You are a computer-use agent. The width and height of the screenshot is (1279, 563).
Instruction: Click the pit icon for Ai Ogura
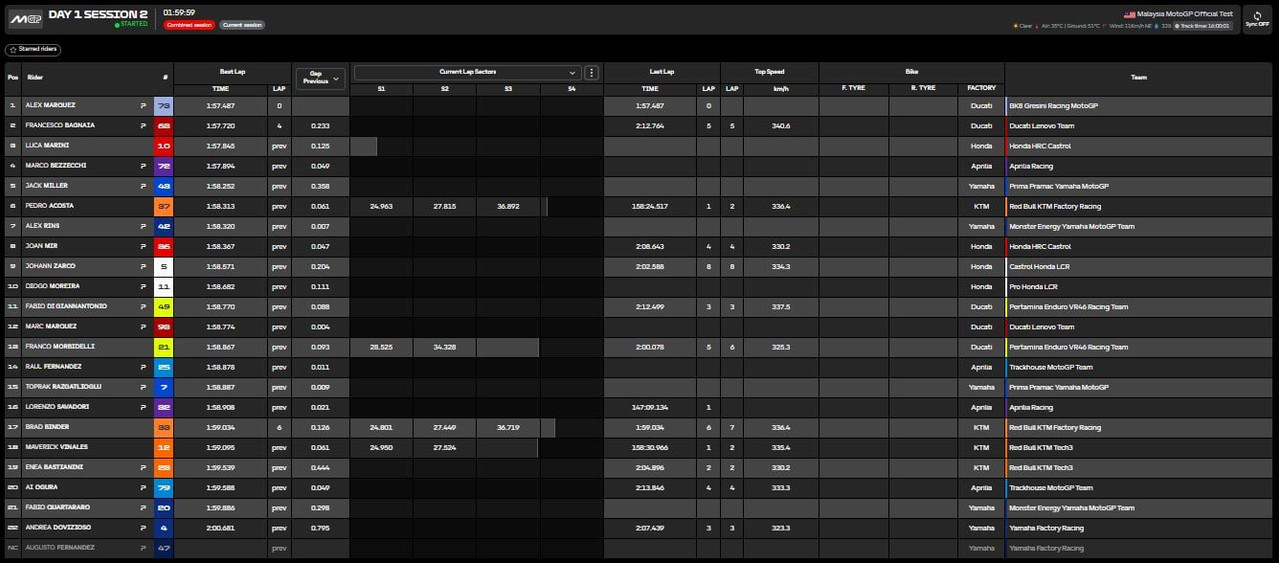click(x=142, y=487)
